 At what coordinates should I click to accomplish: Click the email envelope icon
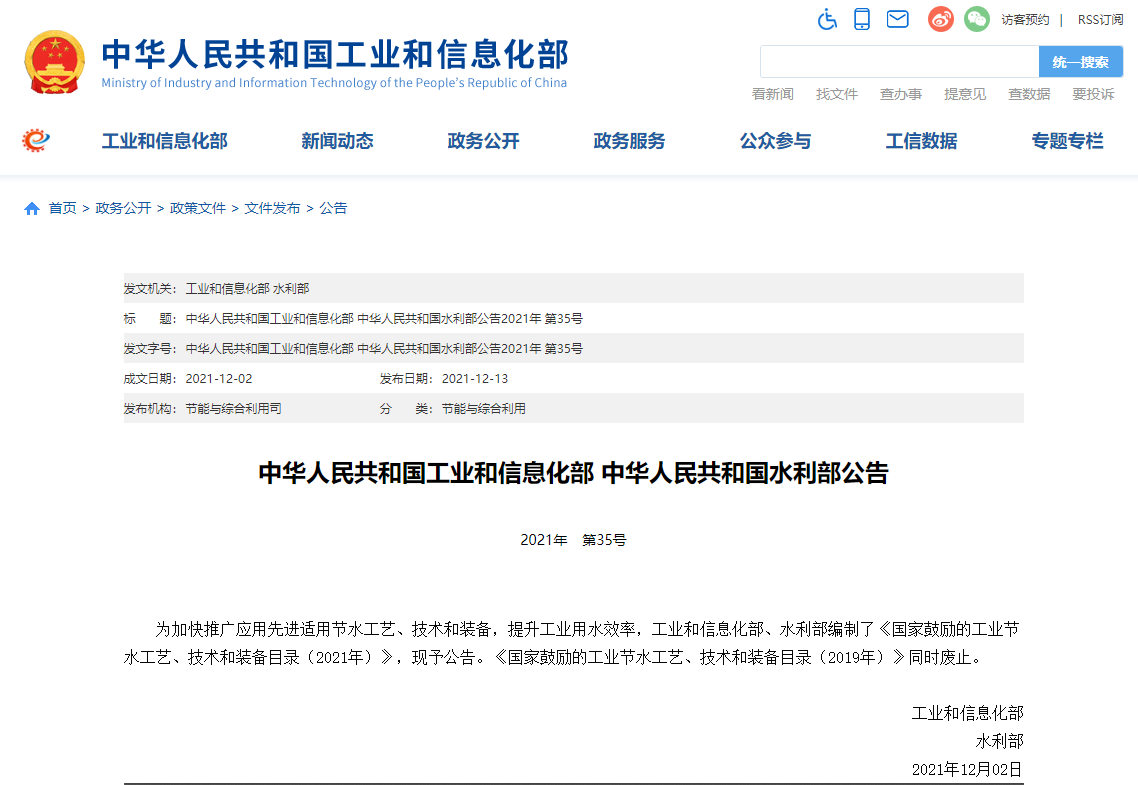click(x=897, y=19)
